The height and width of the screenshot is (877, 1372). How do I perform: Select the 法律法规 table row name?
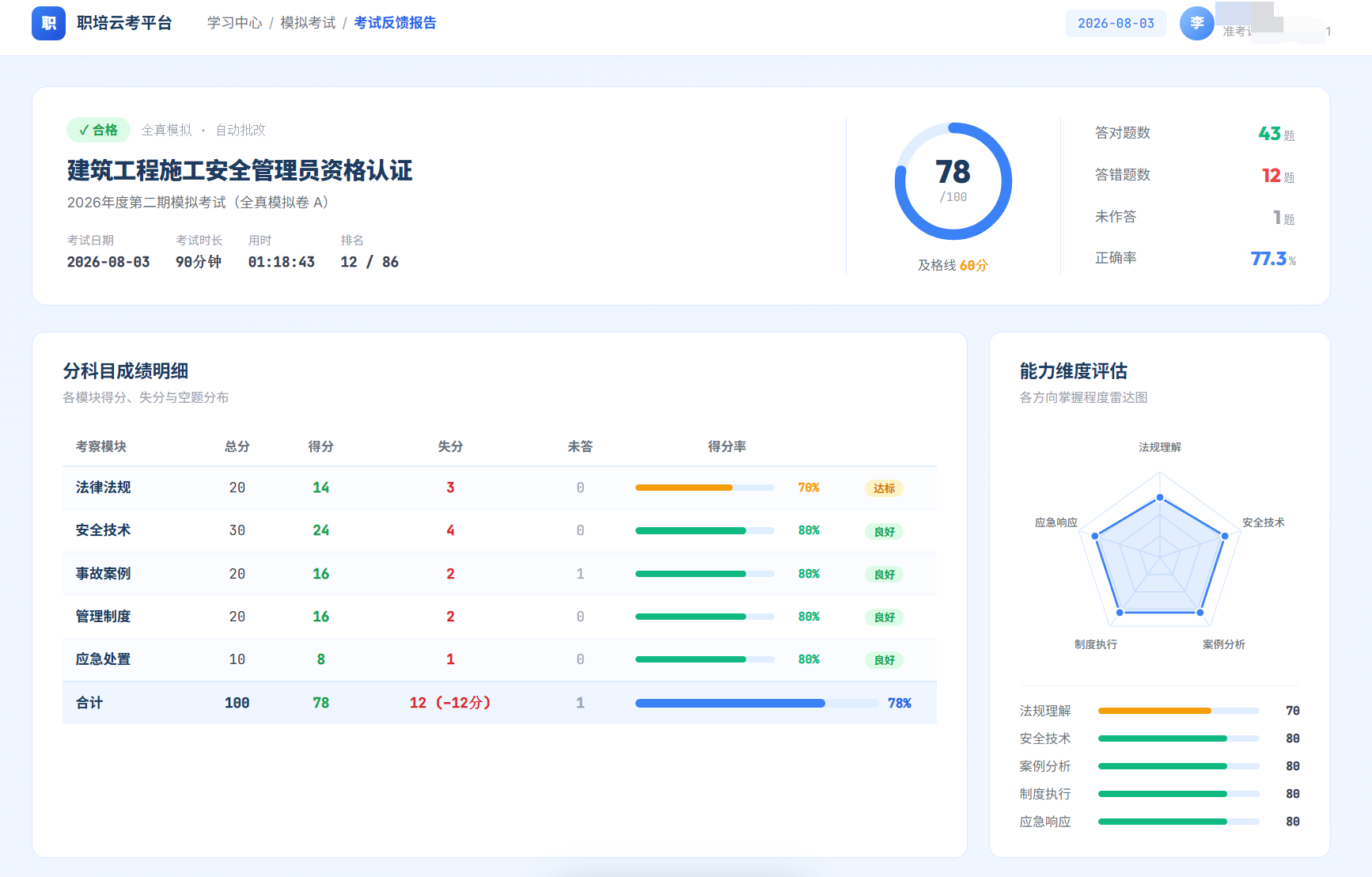click(104, 488)
